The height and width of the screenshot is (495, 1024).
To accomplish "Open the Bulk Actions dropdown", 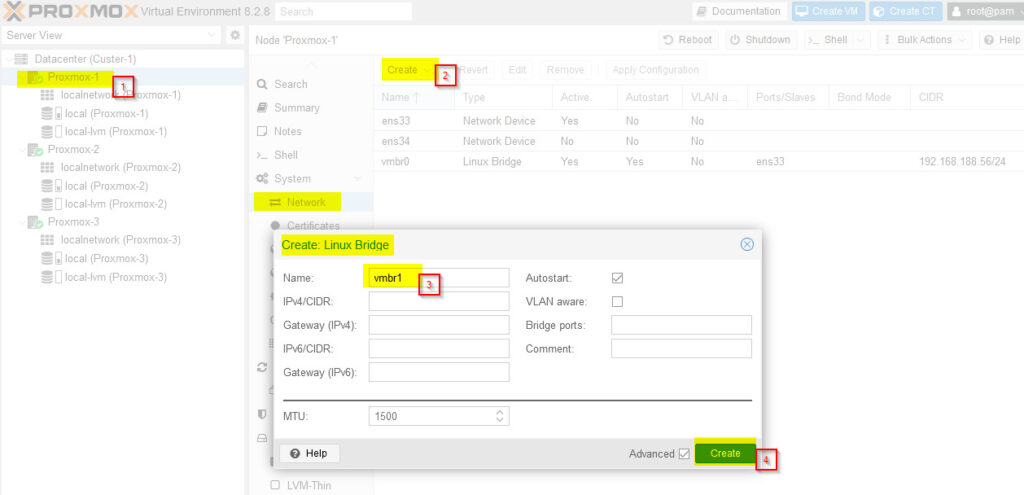I will 925,40.
